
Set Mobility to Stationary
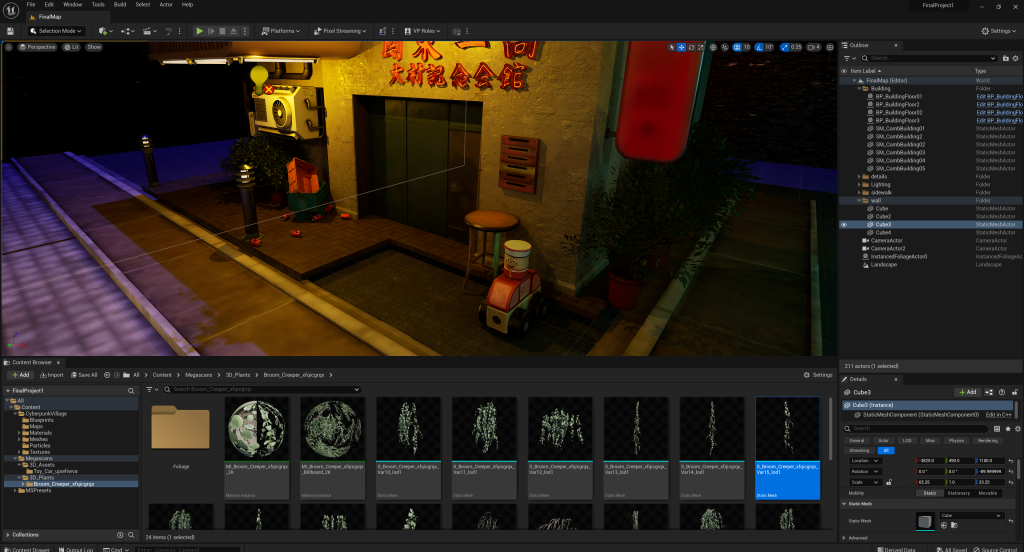(958, 493)
